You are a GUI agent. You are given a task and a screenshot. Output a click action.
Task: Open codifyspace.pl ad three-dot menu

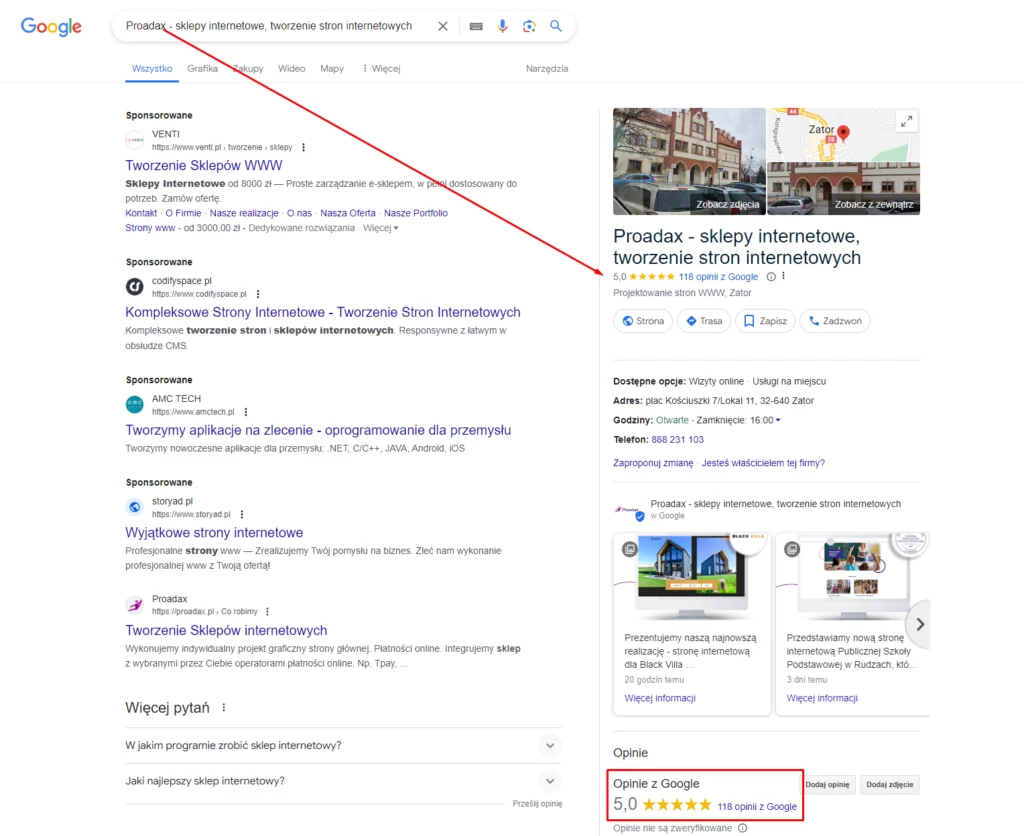coord(258,294)
